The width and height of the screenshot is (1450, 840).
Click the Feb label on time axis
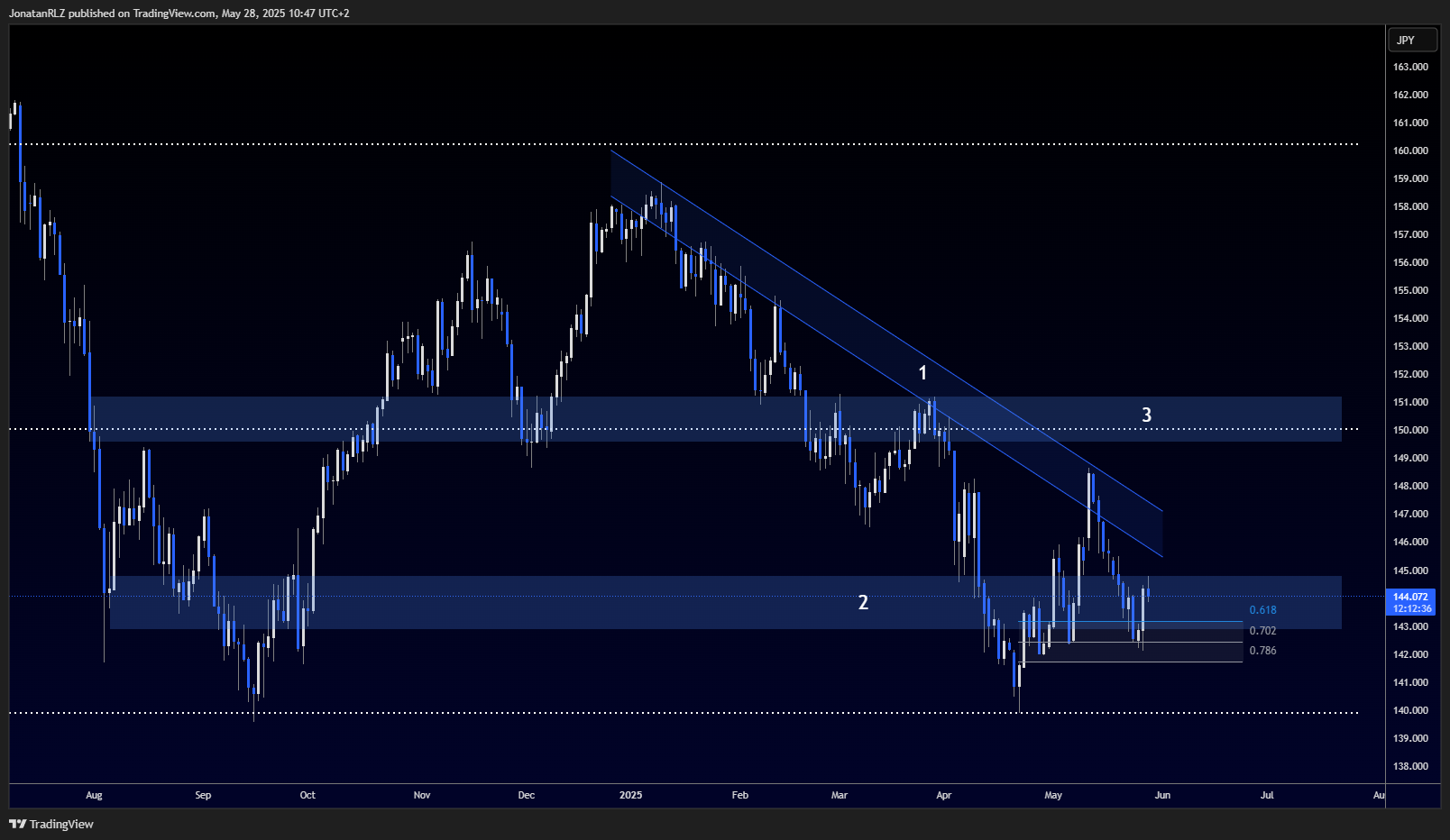click(x=740, y=795)
